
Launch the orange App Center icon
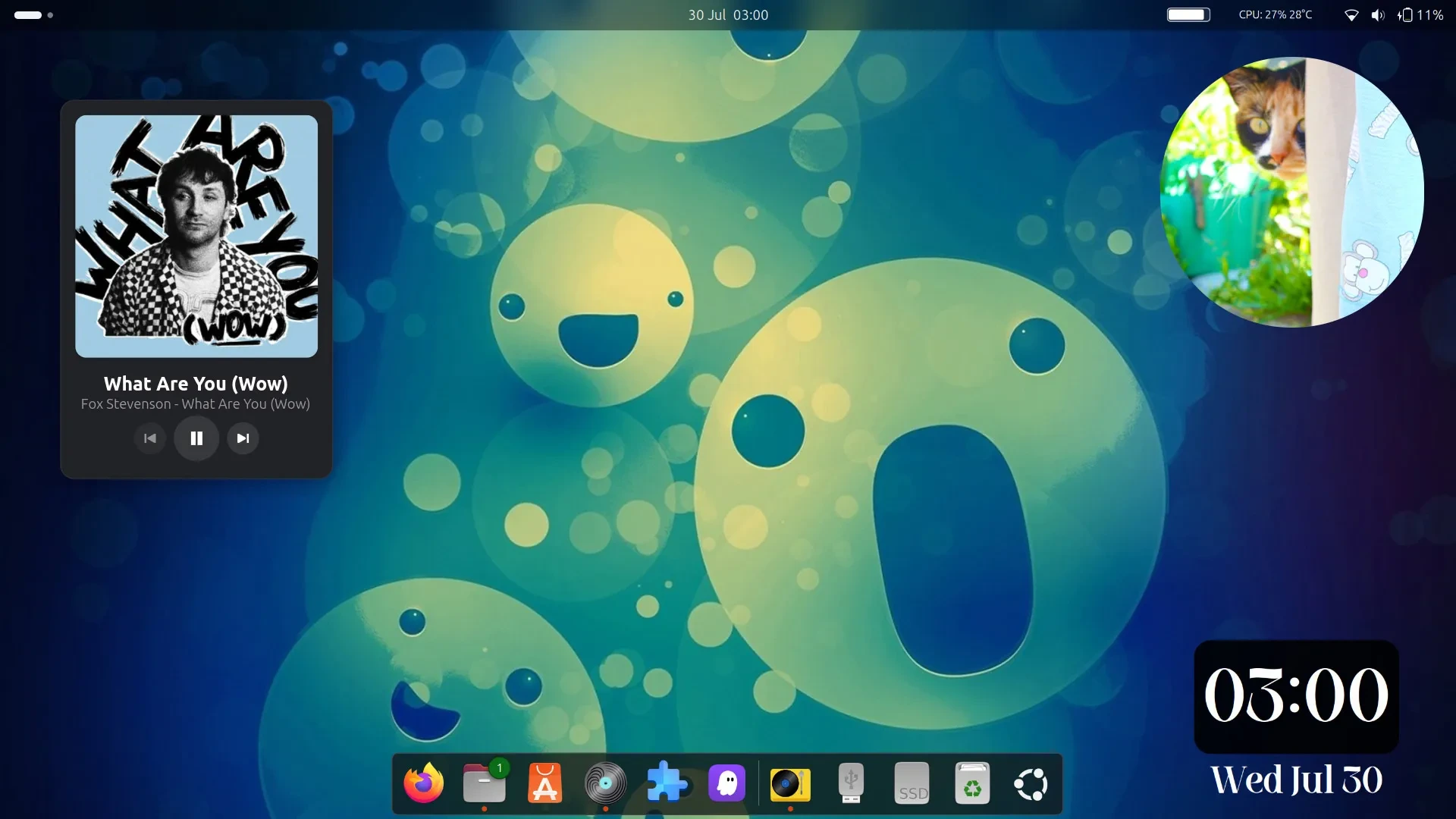click(x=544, y=783)
